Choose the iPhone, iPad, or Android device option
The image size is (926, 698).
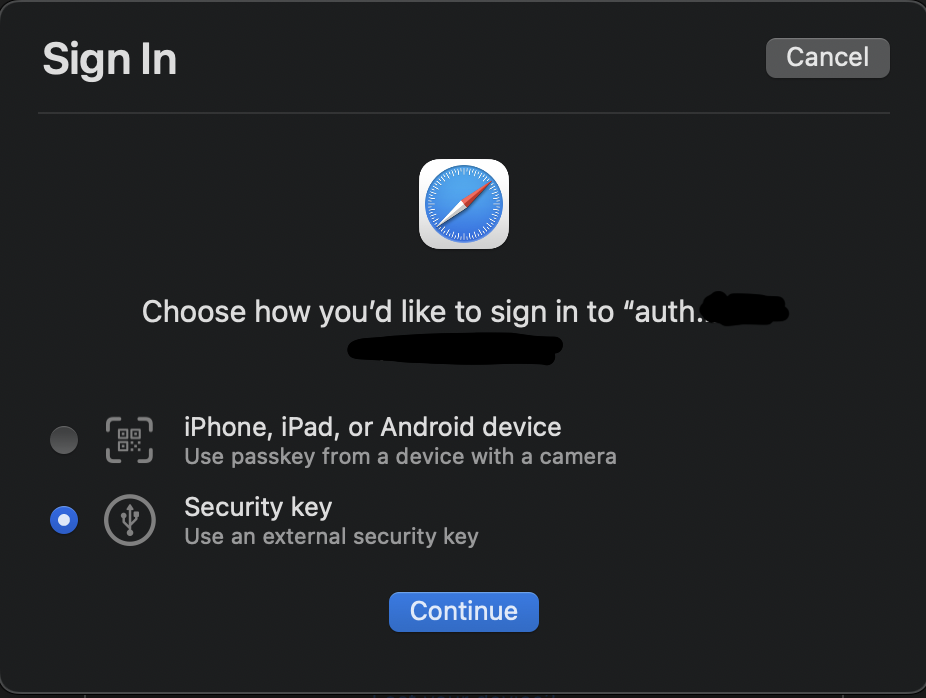(x=63, y=439)
